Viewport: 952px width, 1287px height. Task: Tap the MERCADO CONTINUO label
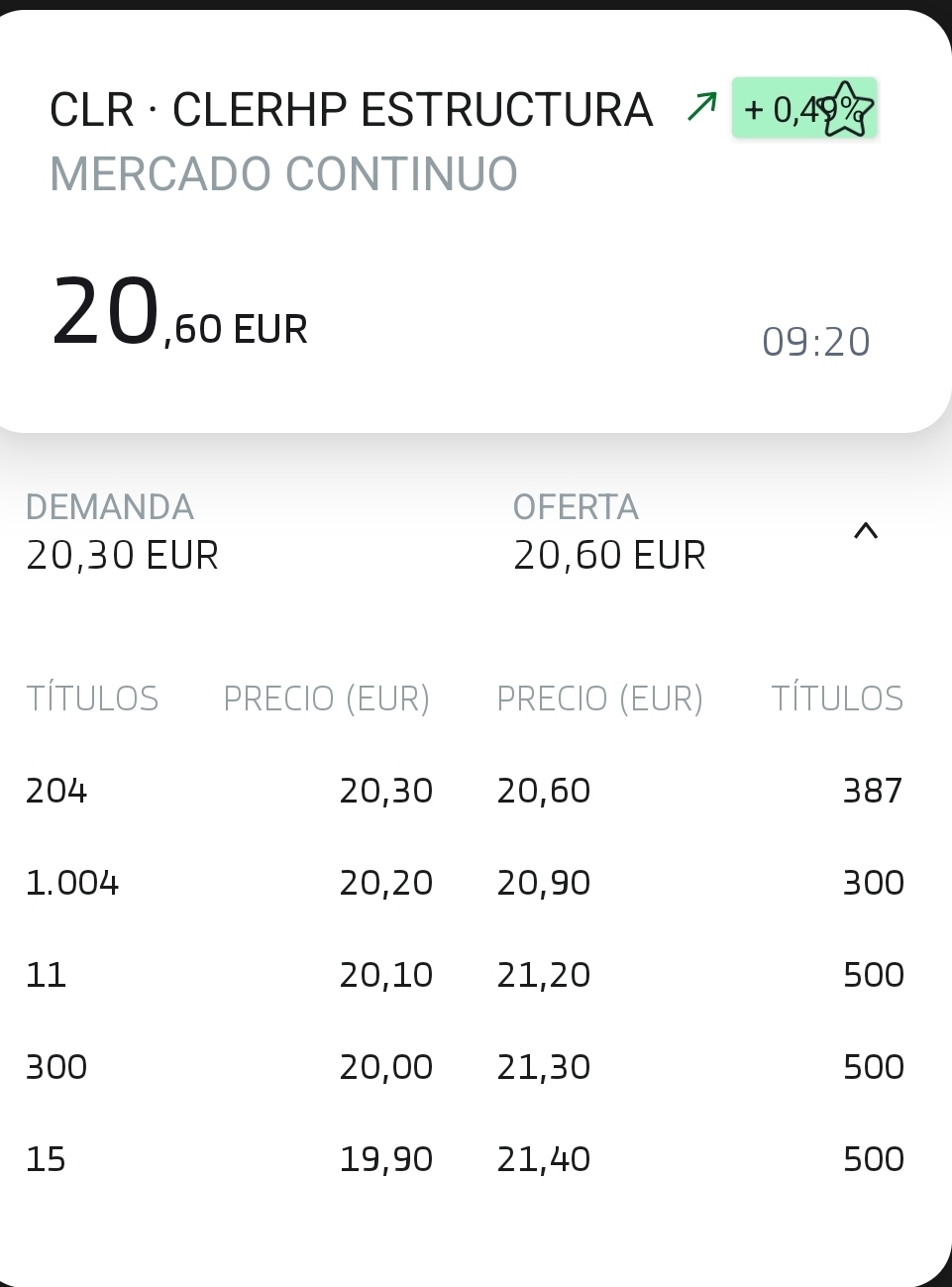click(x=283, y=173)
